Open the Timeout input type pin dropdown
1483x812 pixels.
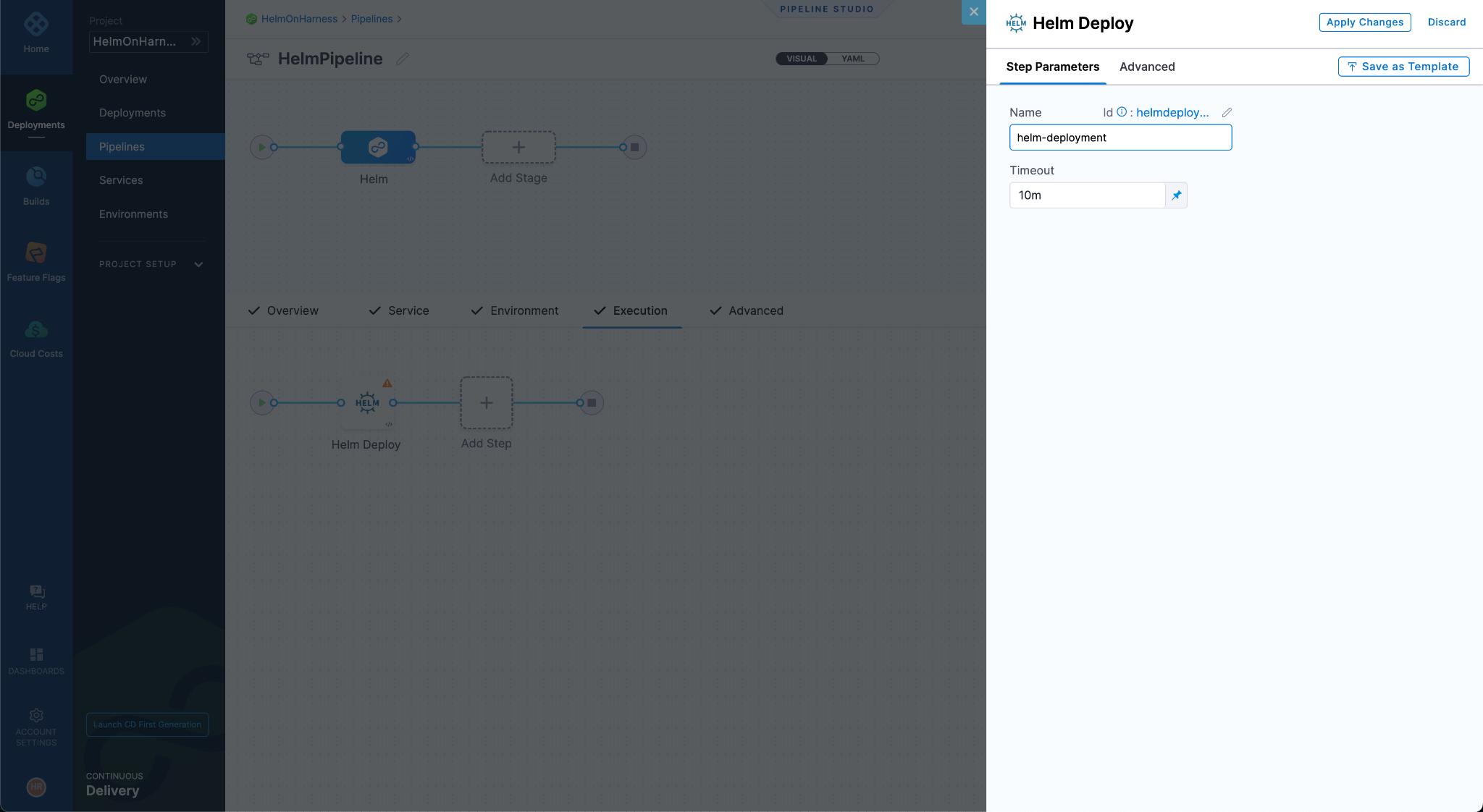tap(1176, 195)
